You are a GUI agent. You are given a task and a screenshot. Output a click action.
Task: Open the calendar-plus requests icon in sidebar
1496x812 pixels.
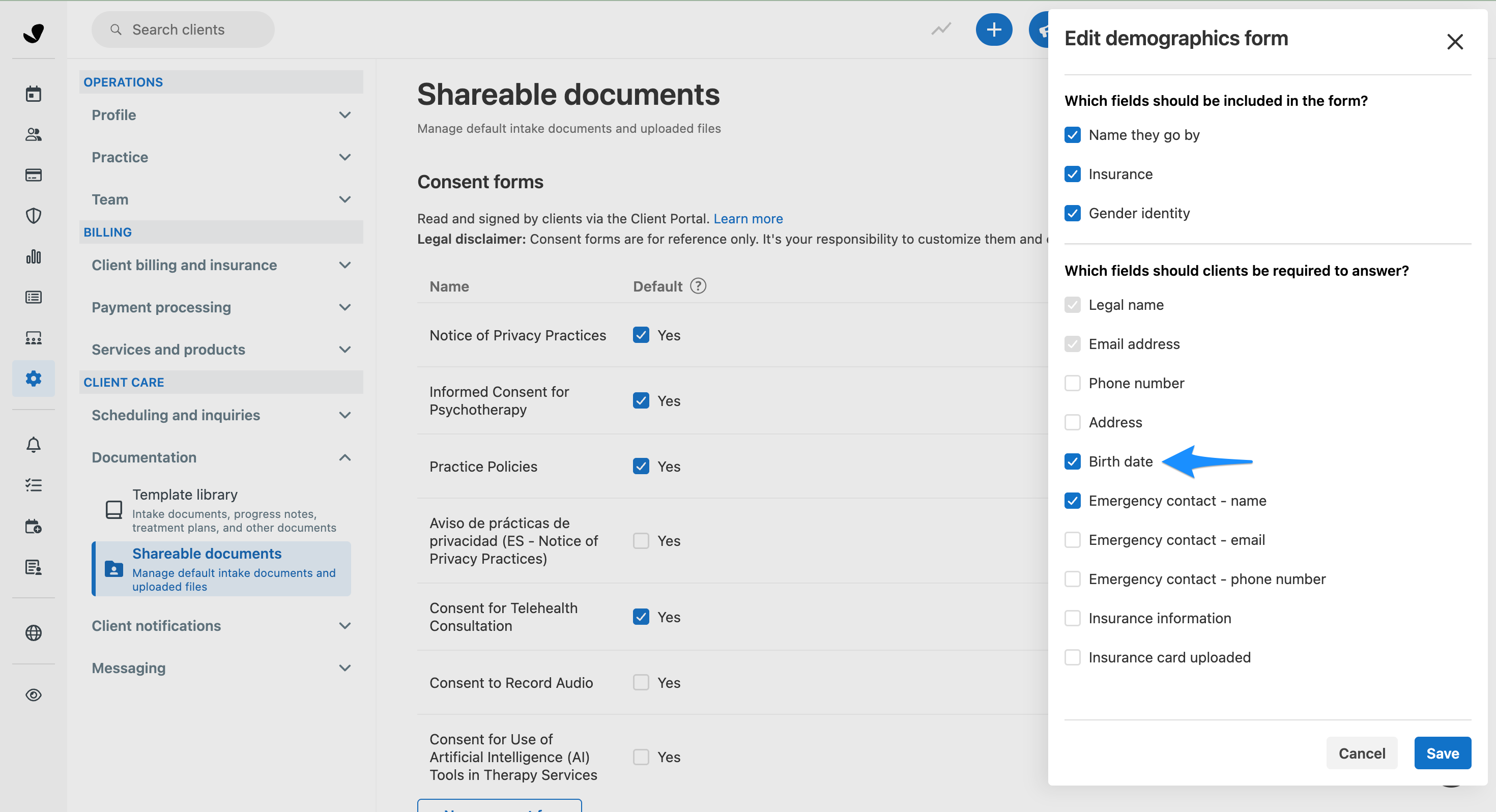point(34,526)
